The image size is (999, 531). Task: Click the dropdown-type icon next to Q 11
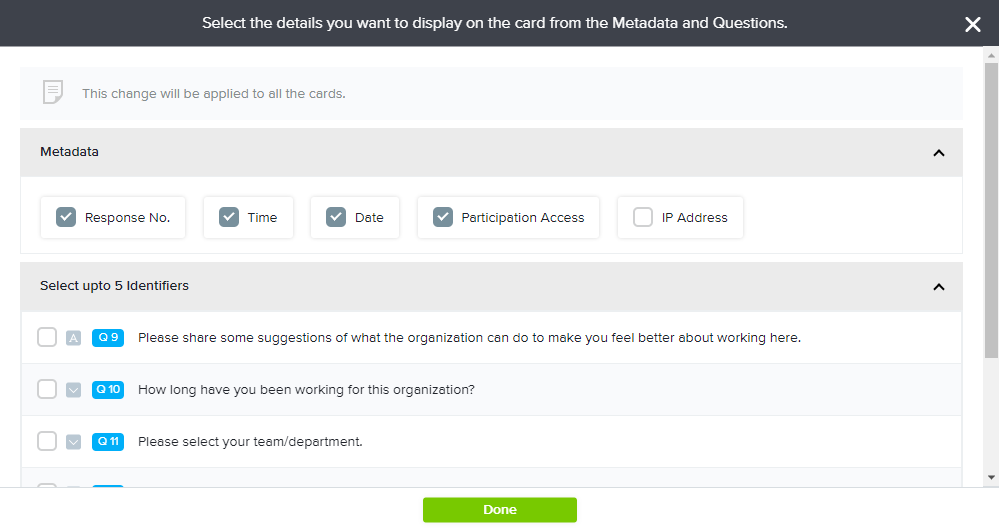(x=73, y=442)
